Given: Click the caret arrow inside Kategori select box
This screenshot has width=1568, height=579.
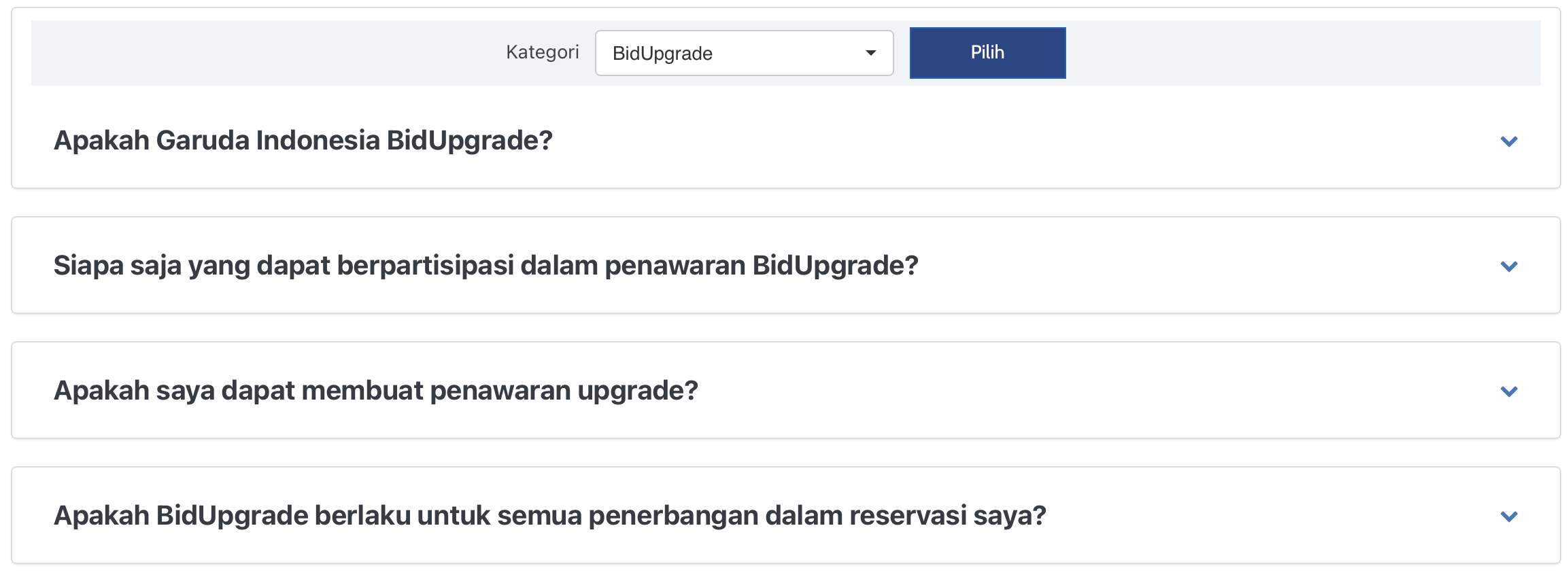Looking at the screenshot, I should 870,53.
